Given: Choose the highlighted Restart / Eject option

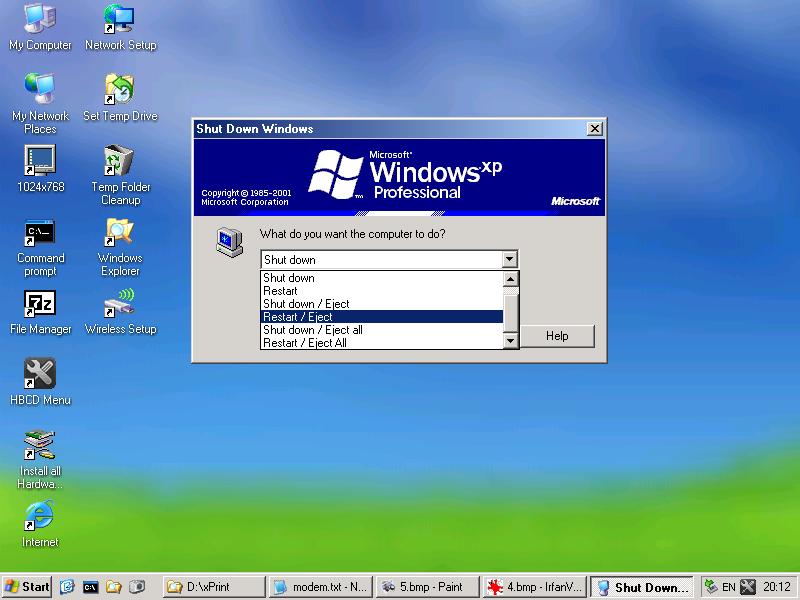Looking at the screenshot, I should (382, 317).
